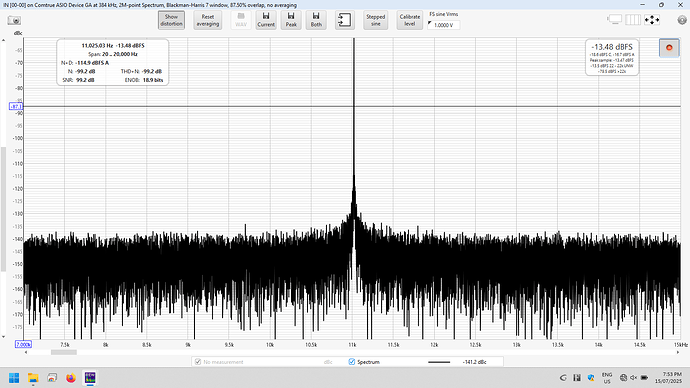Screen dimensions: 690x388
Task: Click the ENG US language indicator
Action: (607, 378)
